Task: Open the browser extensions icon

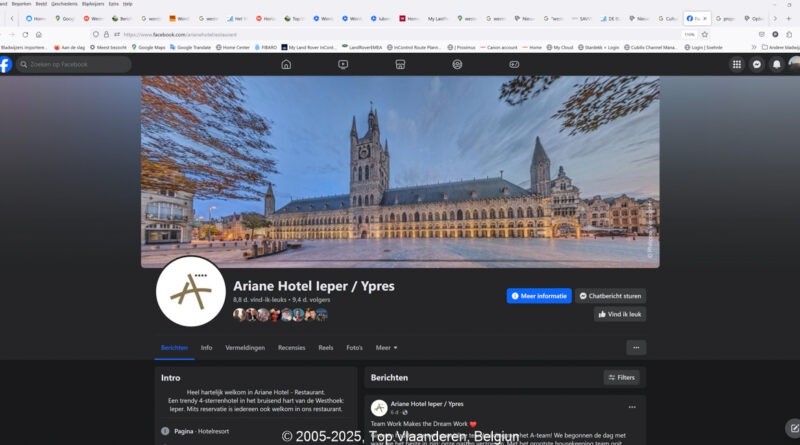Action: coord(789,35)
